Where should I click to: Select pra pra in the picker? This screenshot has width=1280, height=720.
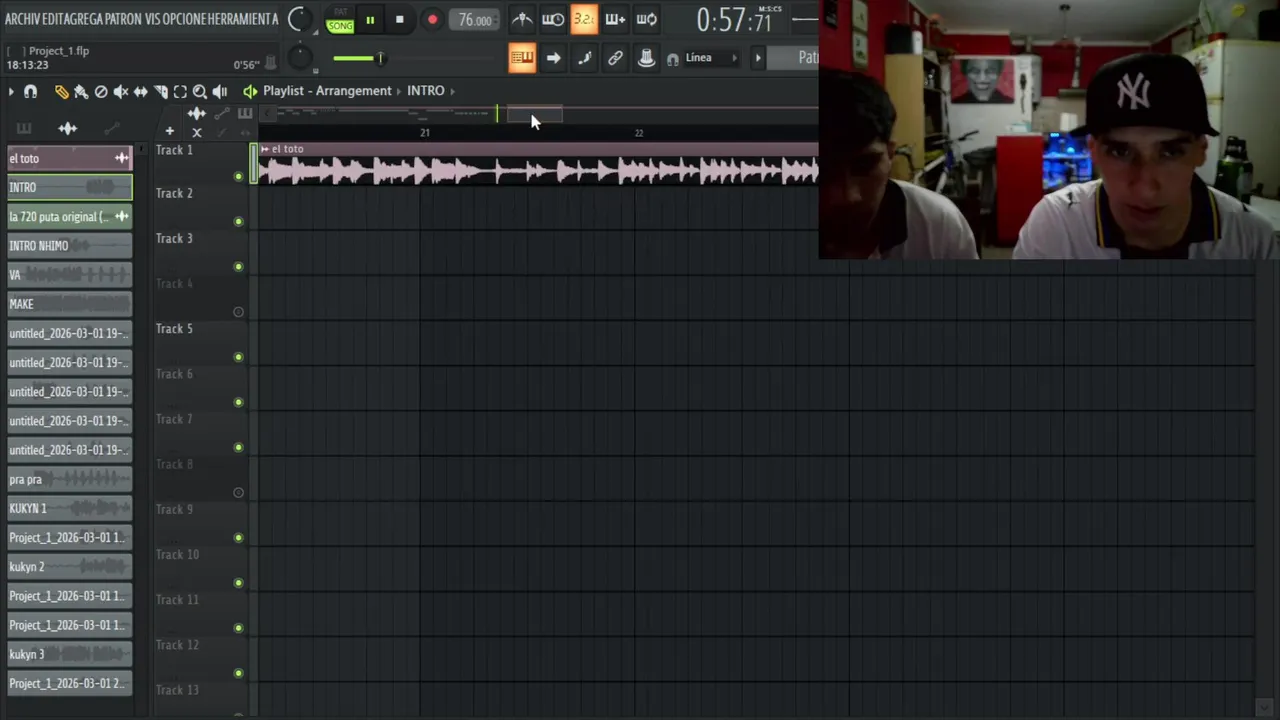(69, 479)
